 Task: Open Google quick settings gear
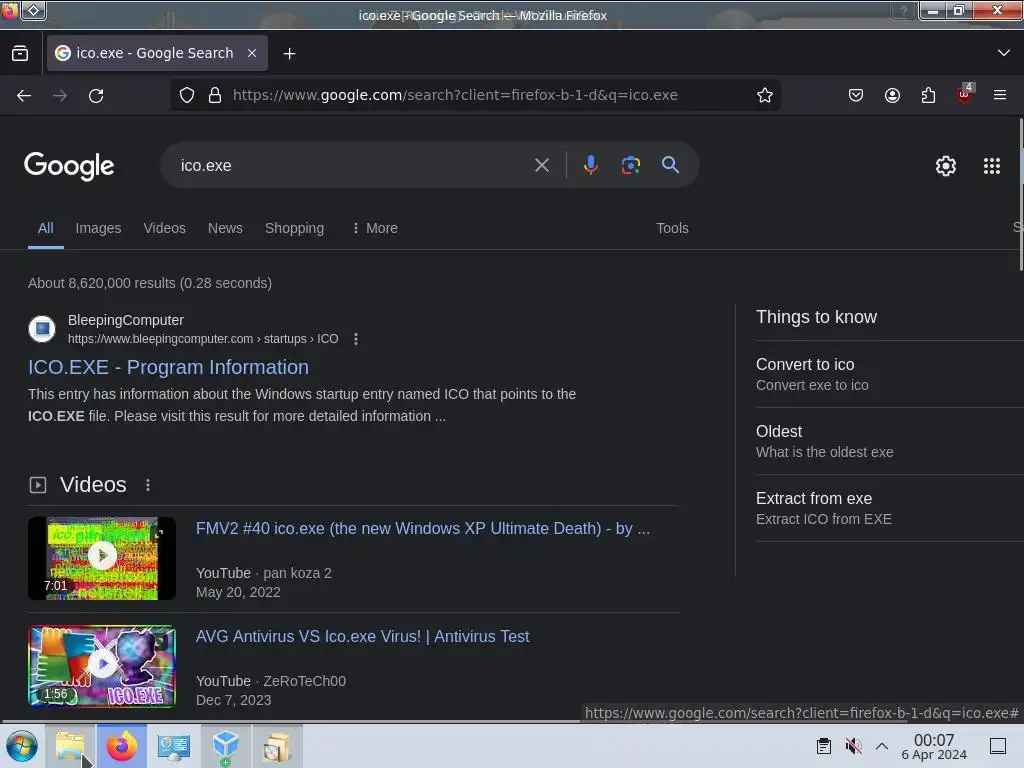pos(946,166)
